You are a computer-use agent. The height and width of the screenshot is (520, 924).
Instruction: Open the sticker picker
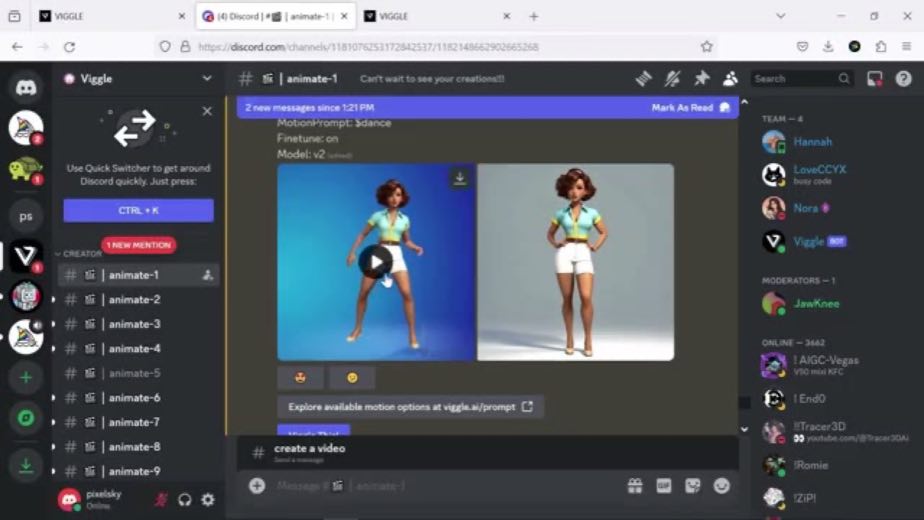pyautogui.click(x=692, y=486)
